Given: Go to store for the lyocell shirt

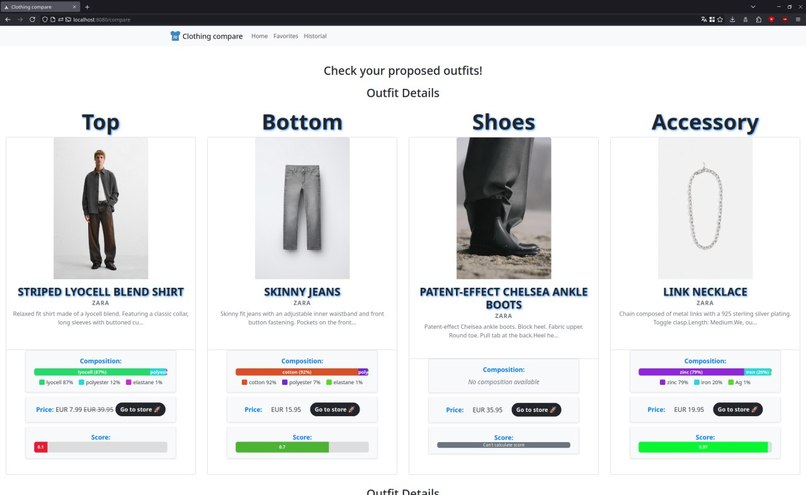Looking at the screenshot, I should point(140,410).
